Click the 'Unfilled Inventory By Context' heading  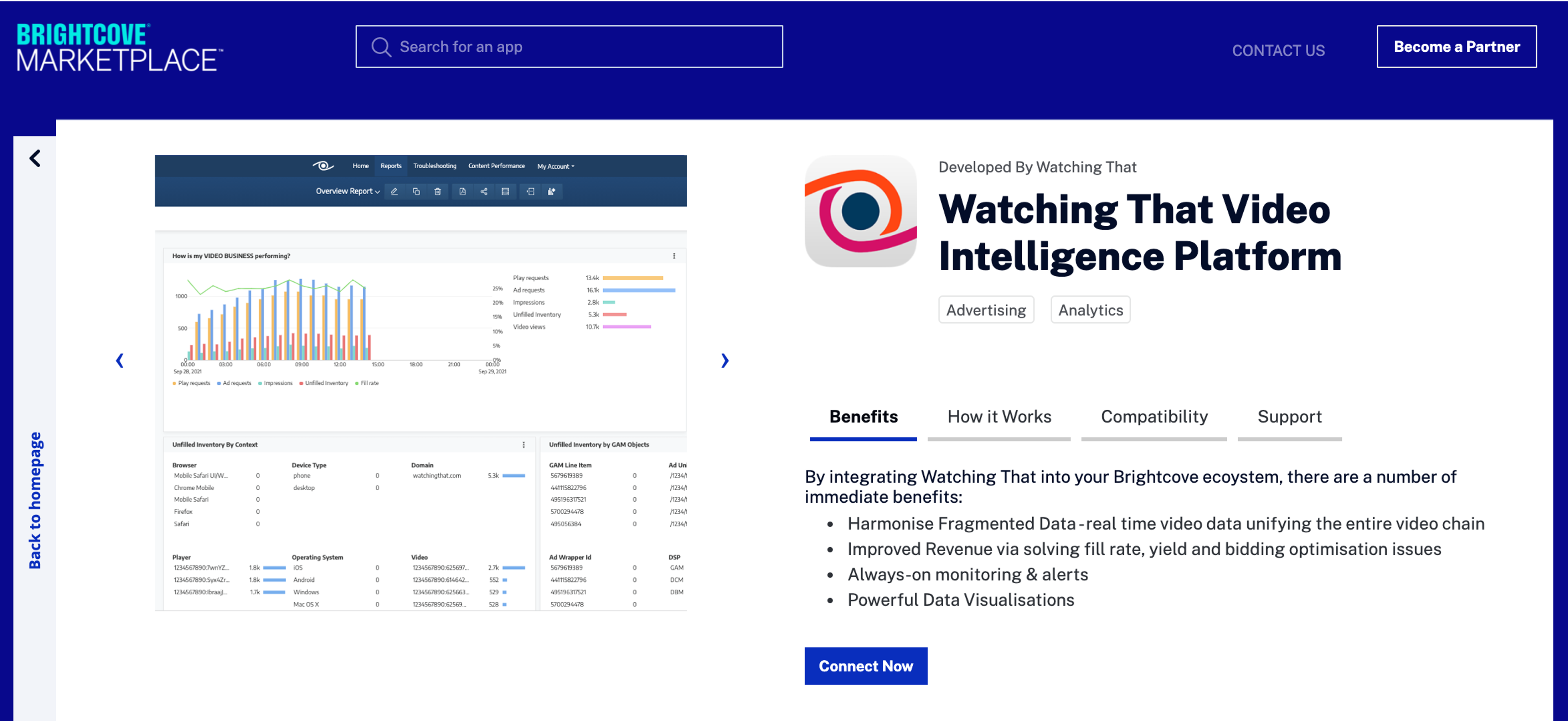pyautogui.click(x=214, y=445)
